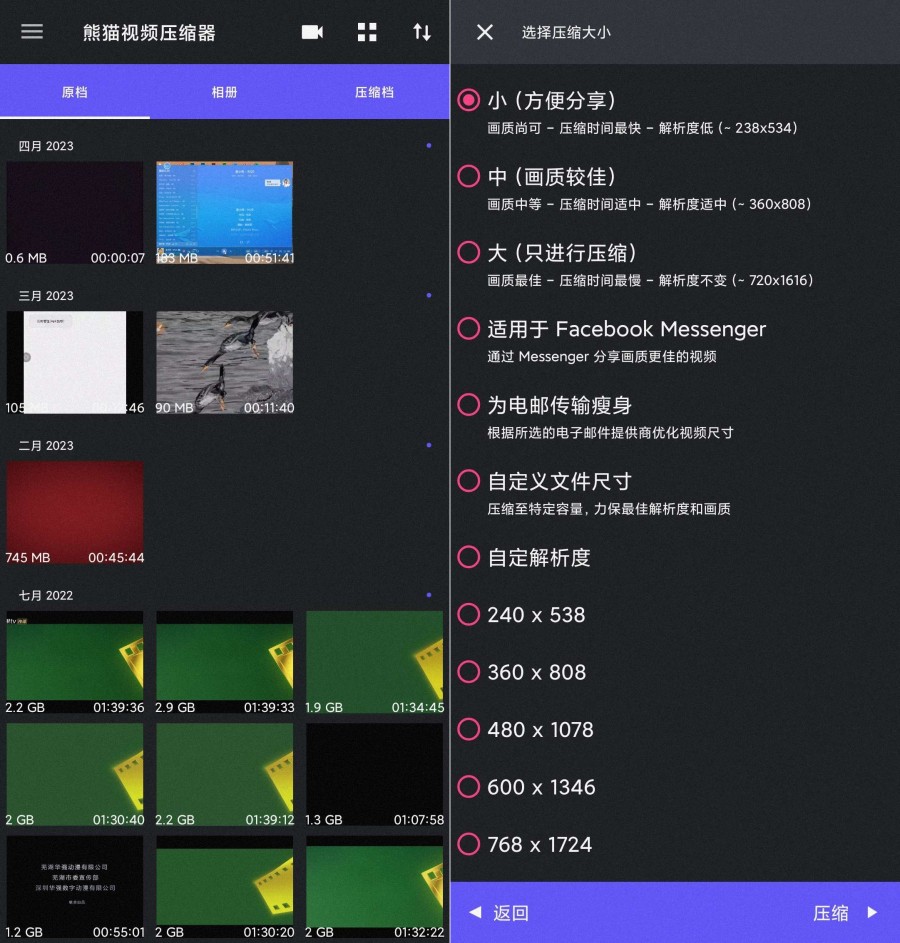Open the navigation drawer menu
The image size is (900, 943).
pyautogui.click(x=31, y=31)
